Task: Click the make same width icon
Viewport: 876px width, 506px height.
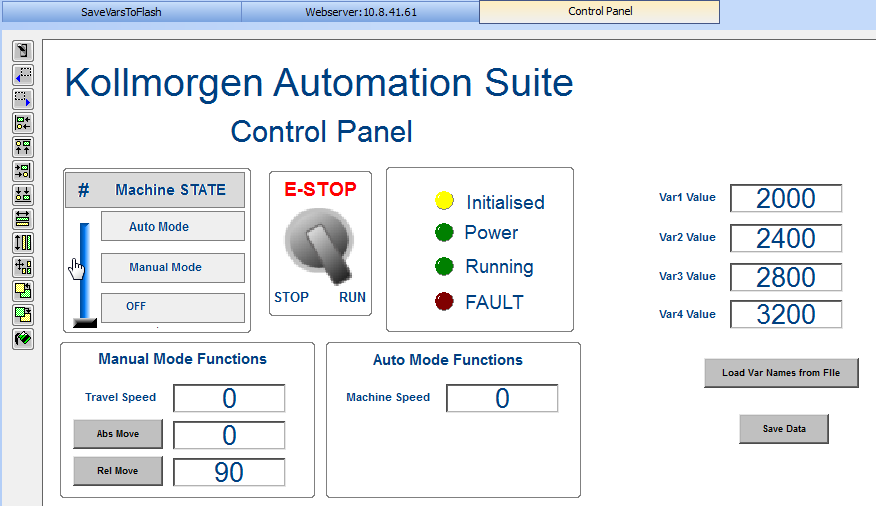Action: (x=23, y=219)
